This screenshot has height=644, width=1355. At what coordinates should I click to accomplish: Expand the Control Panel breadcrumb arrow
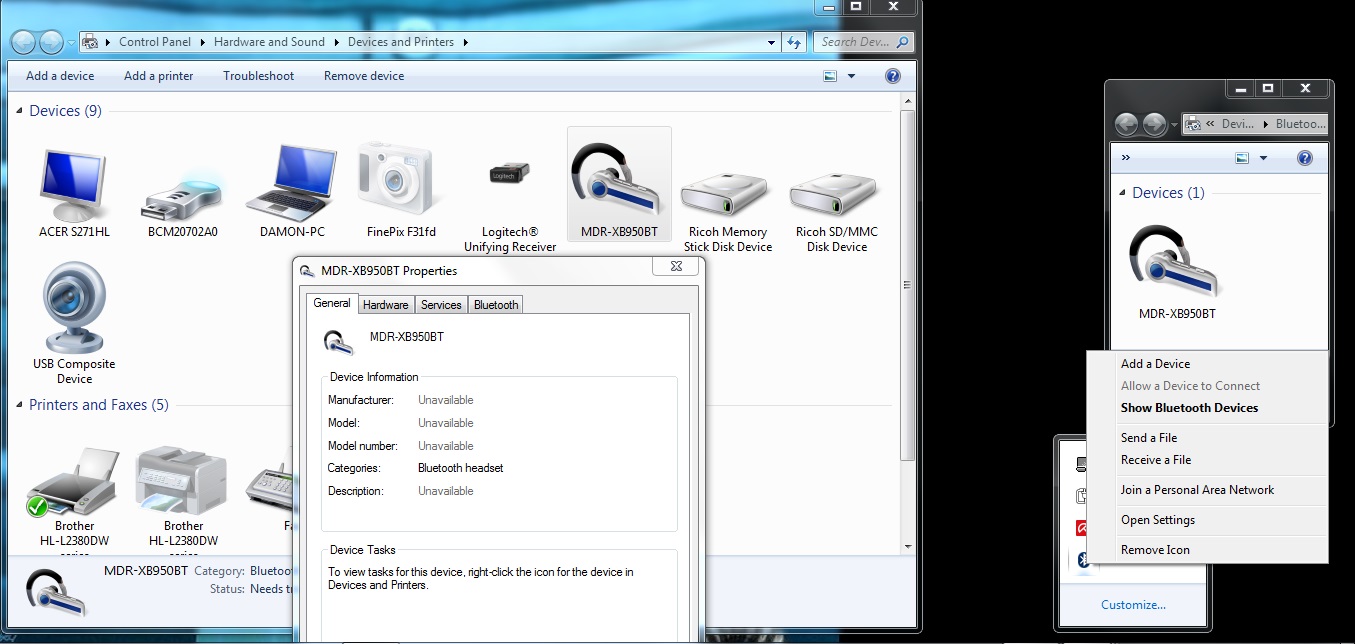point(201,42)
